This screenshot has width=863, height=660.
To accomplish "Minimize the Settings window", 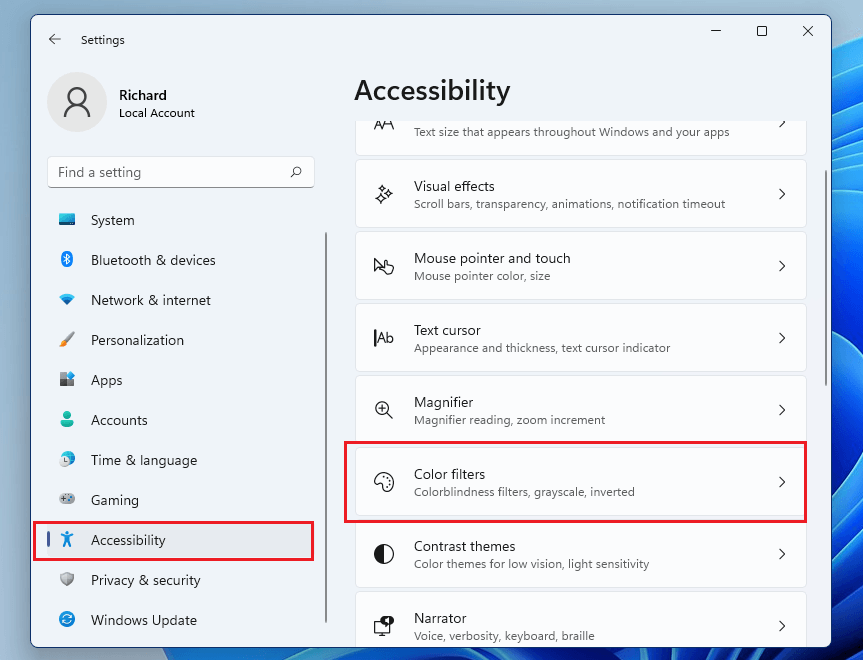I will [715, 31].
